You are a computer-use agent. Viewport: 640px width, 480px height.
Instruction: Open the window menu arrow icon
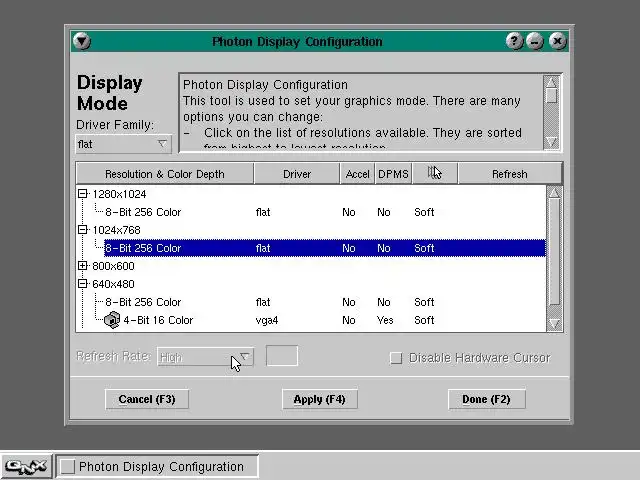tap(82, 41)
